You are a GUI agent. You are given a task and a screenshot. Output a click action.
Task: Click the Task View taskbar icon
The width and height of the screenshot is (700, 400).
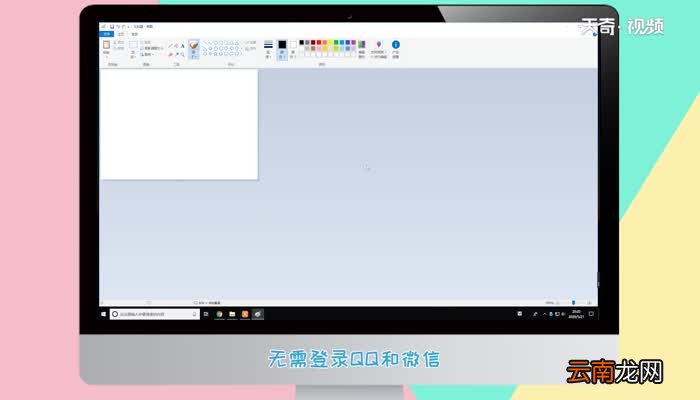[x=206, y=314]
